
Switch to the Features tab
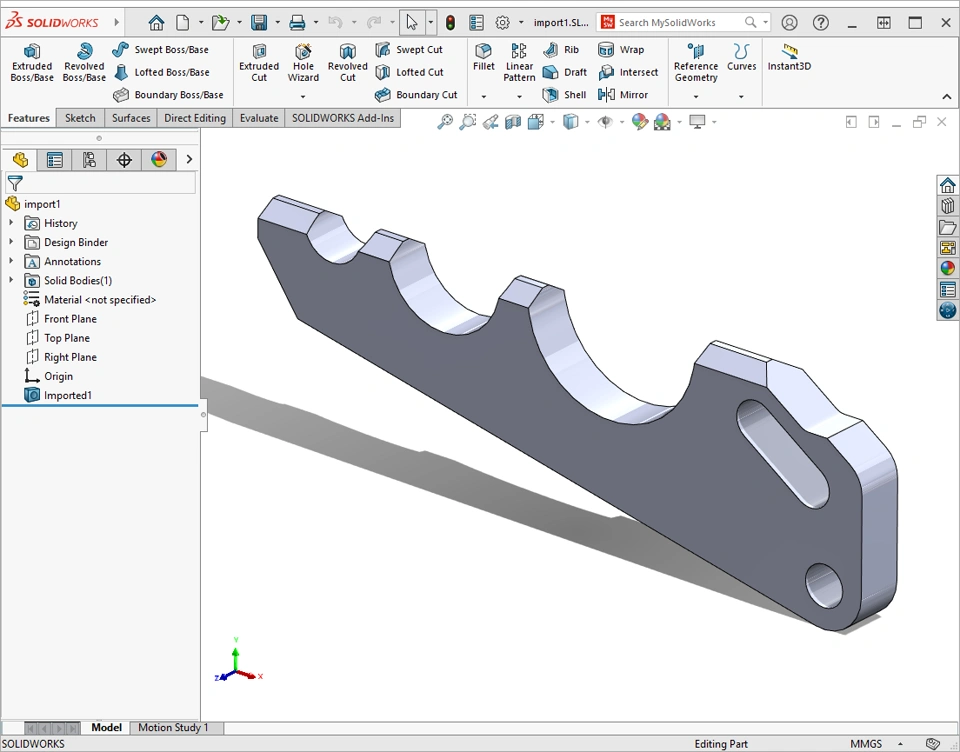click(29, 118)
